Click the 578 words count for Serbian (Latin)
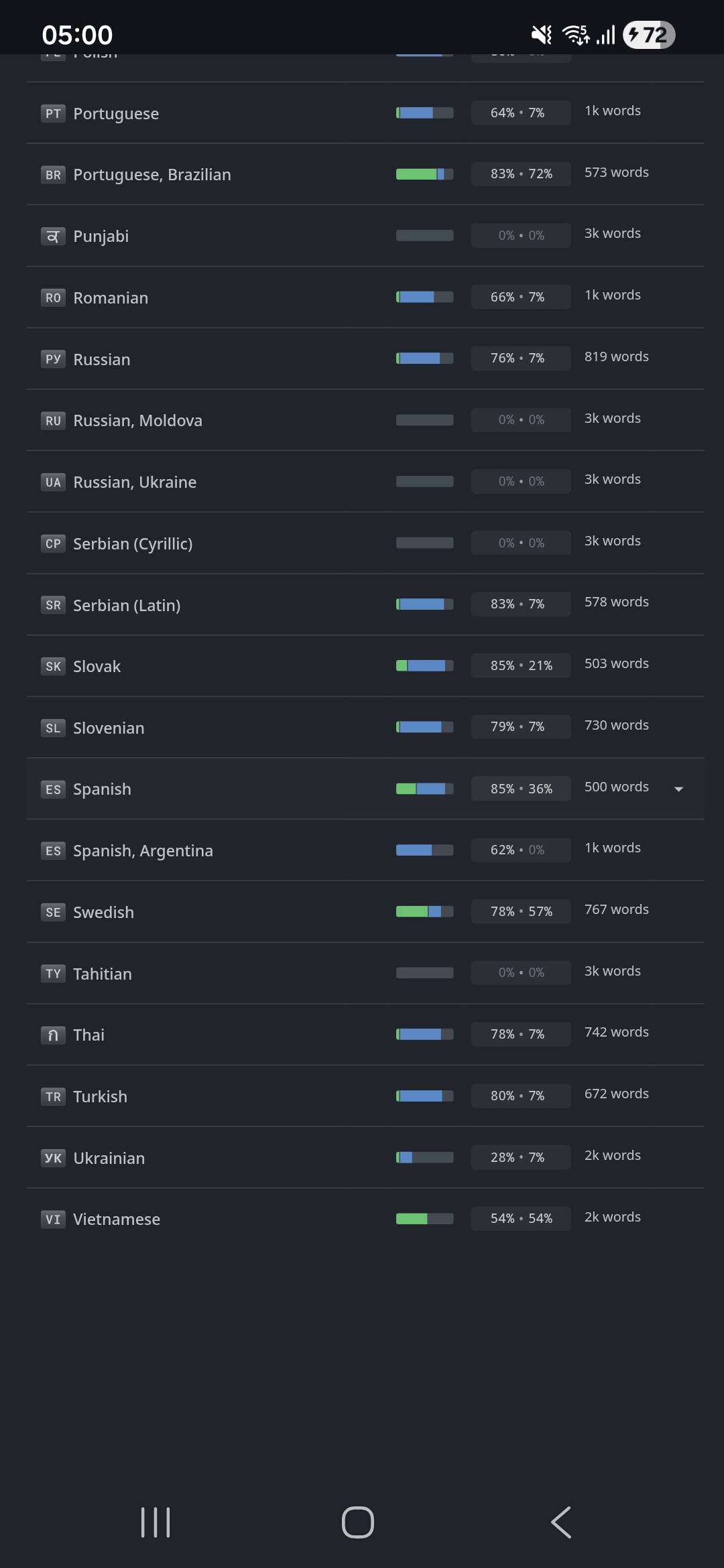 (616, 602)
